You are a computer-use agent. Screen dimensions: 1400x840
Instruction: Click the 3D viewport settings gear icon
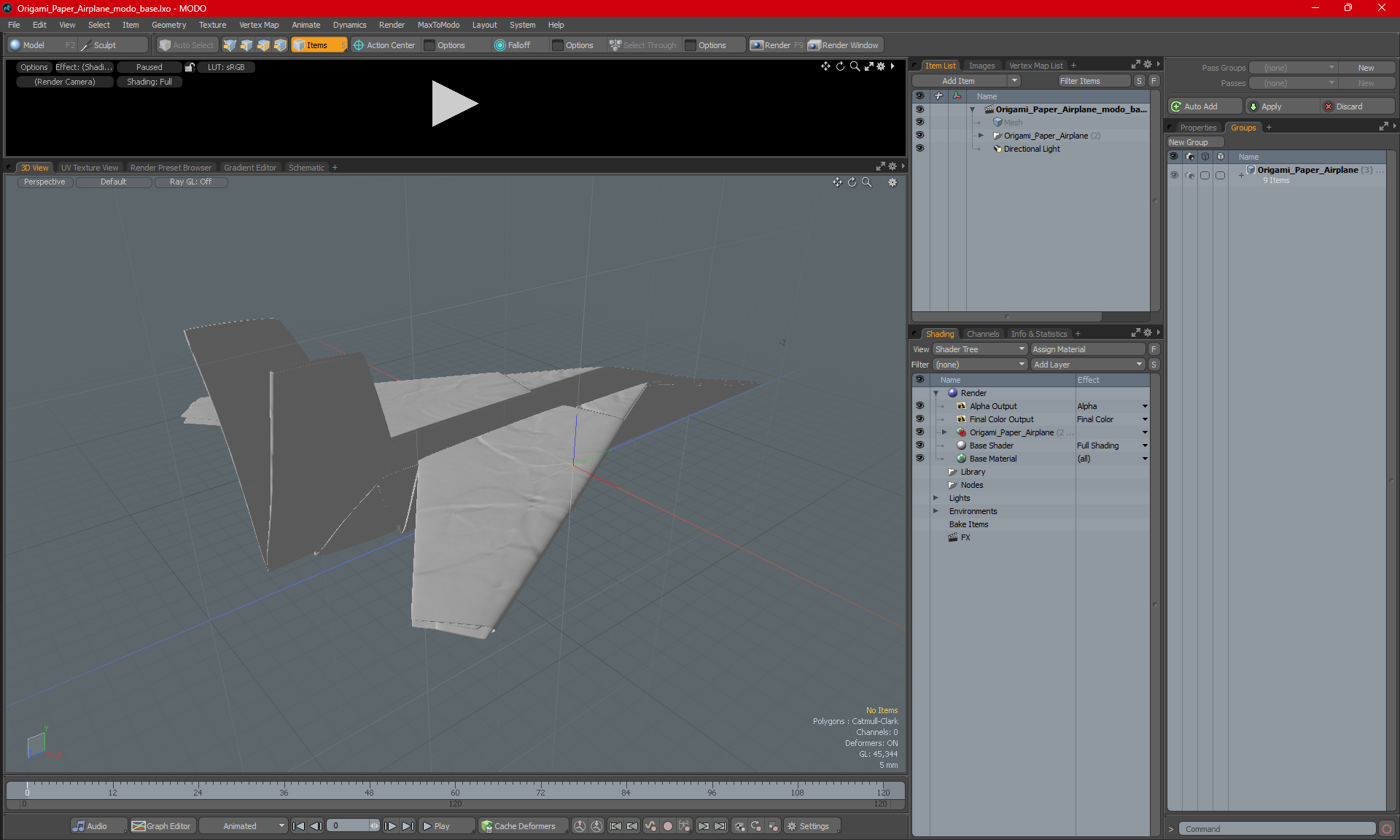tap(892, 182)
